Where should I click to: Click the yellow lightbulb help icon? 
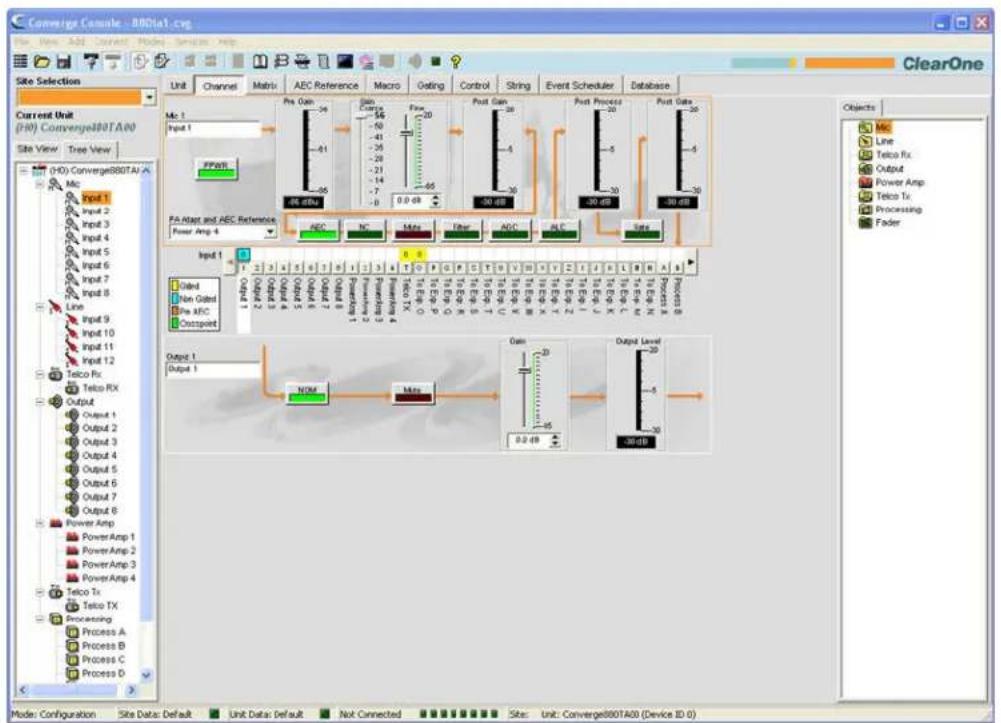click(x=456, y=61)
